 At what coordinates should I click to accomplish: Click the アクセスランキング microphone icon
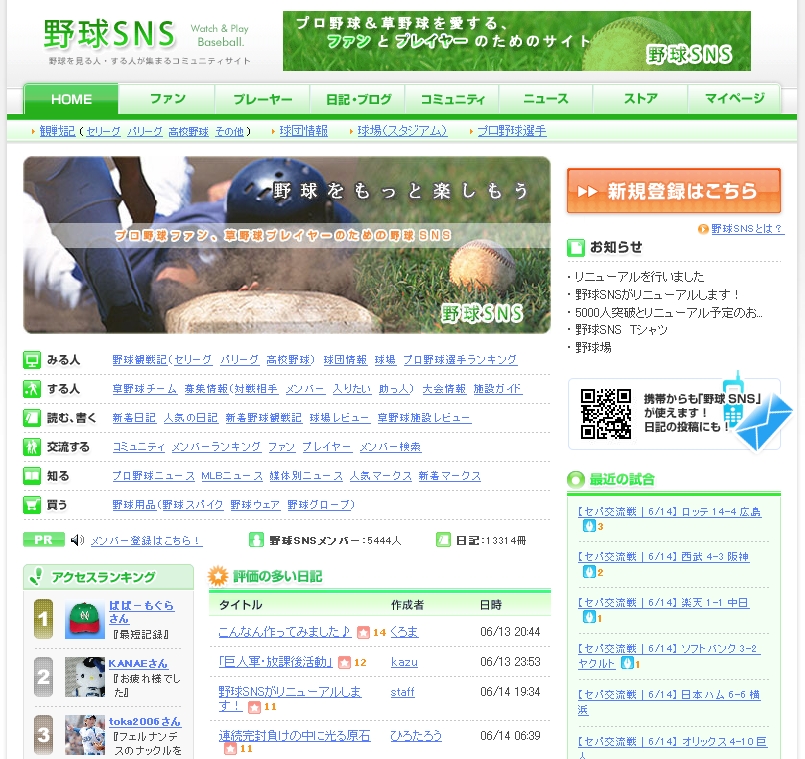tap(36, 576)
